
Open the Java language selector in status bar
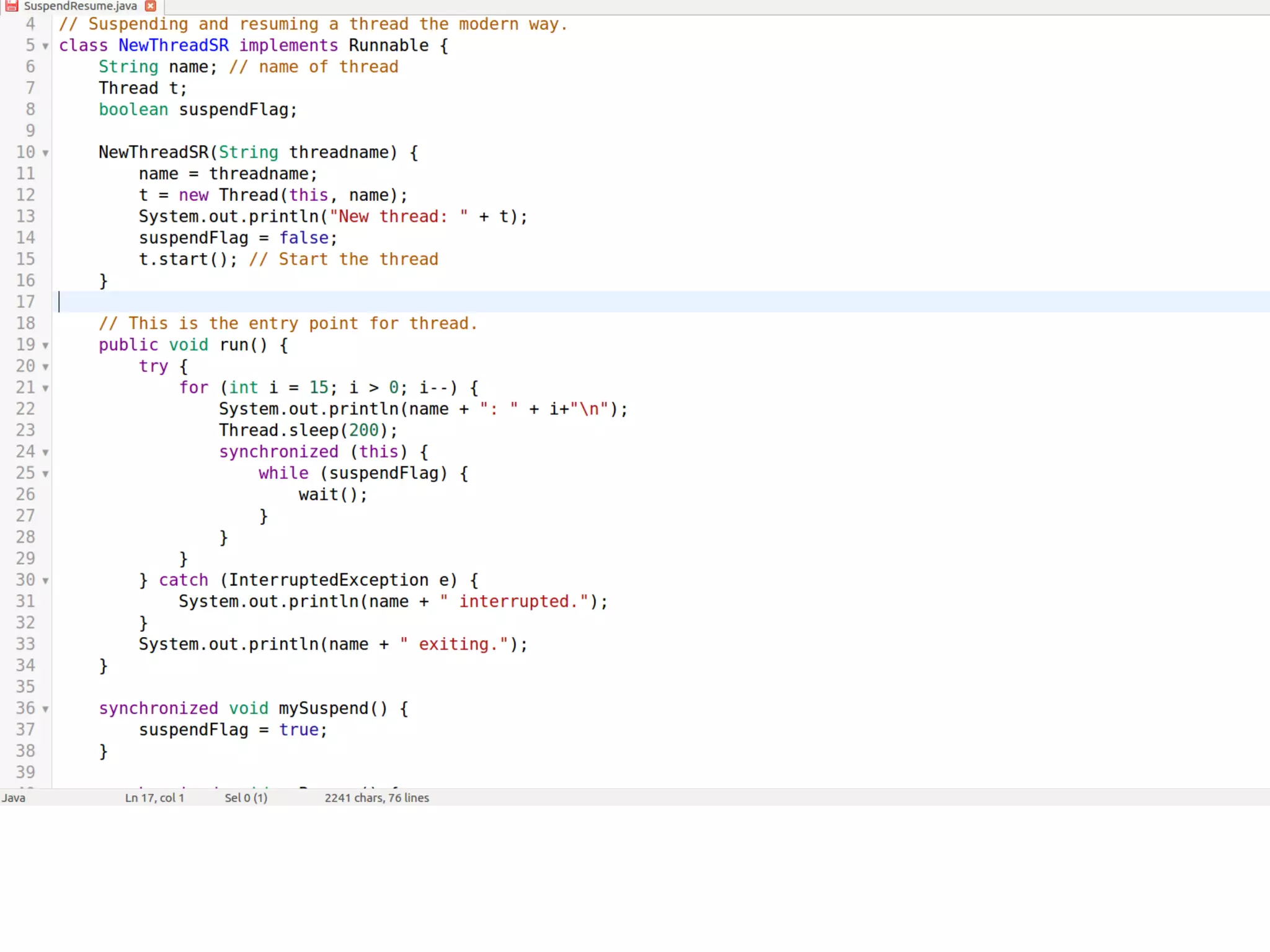14,798
